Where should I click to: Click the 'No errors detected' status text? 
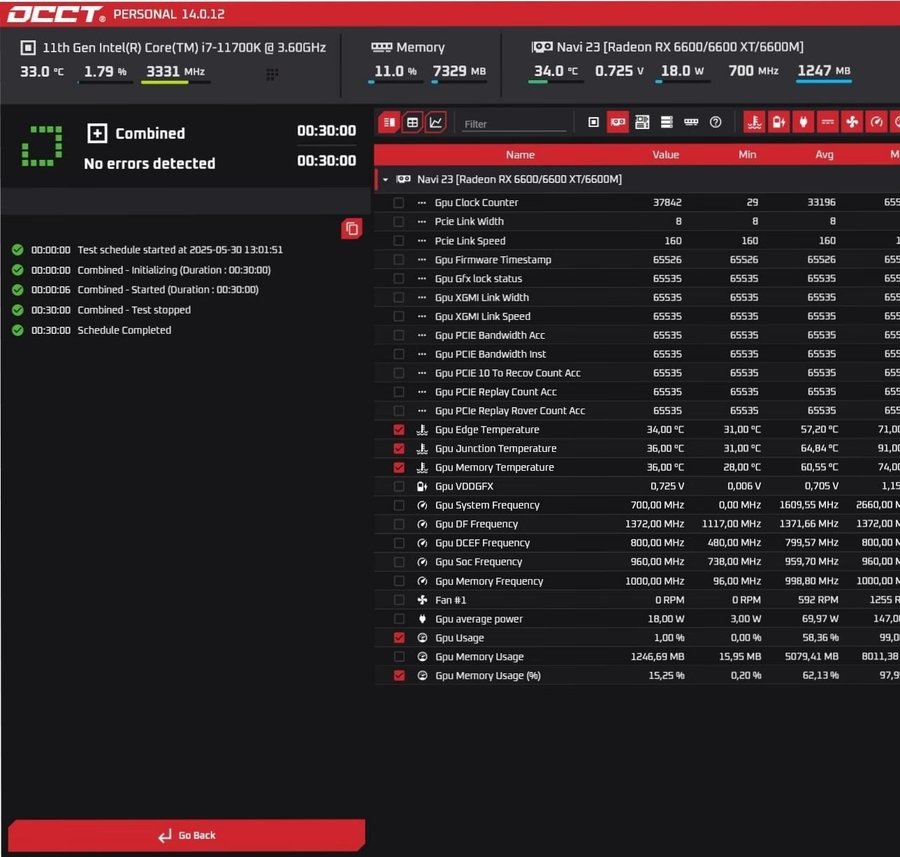pyautogui.click(x=150, y=164)
